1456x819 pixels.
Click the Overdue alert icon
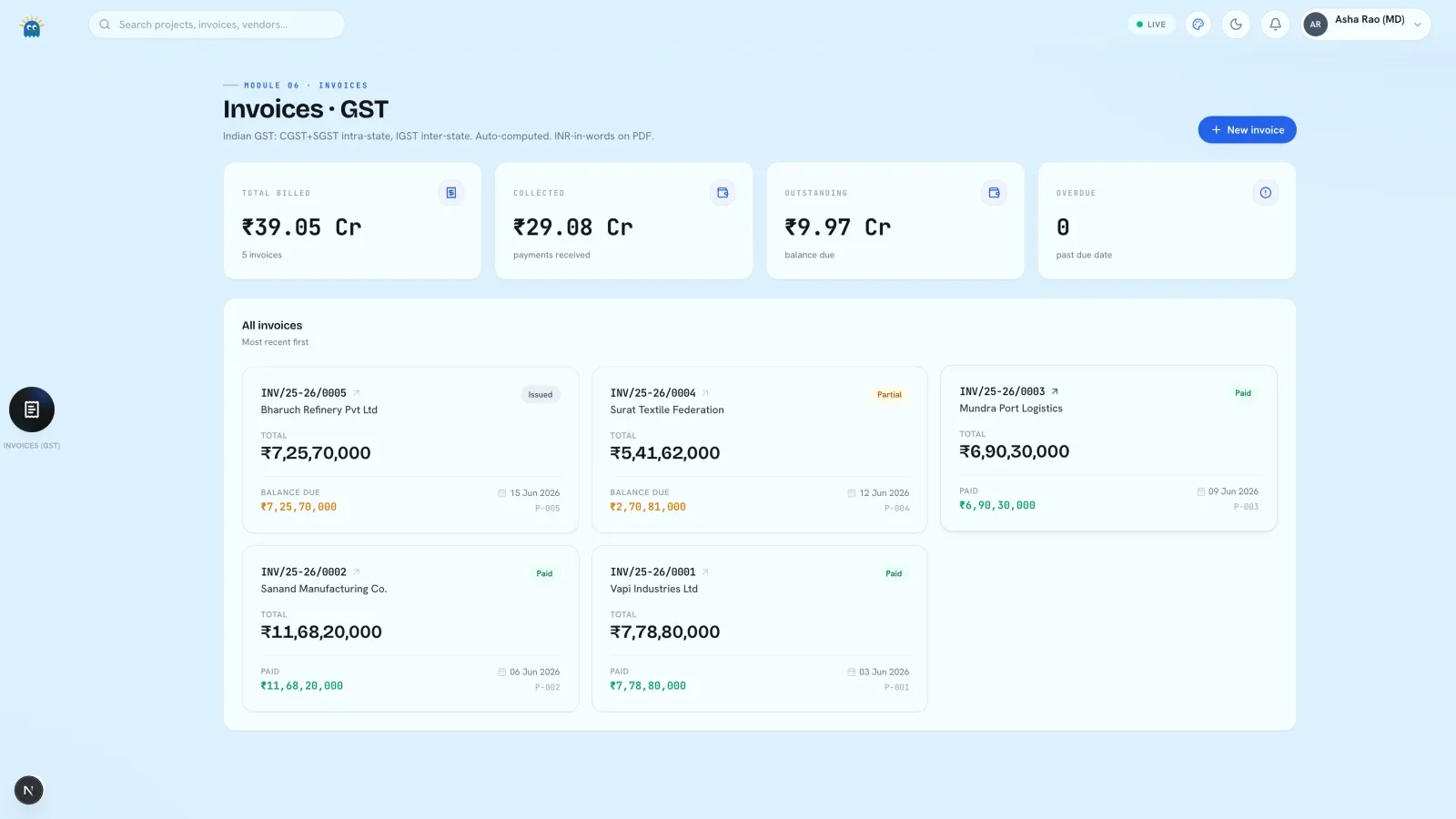pyautogui.click(x=1265, y=193)
